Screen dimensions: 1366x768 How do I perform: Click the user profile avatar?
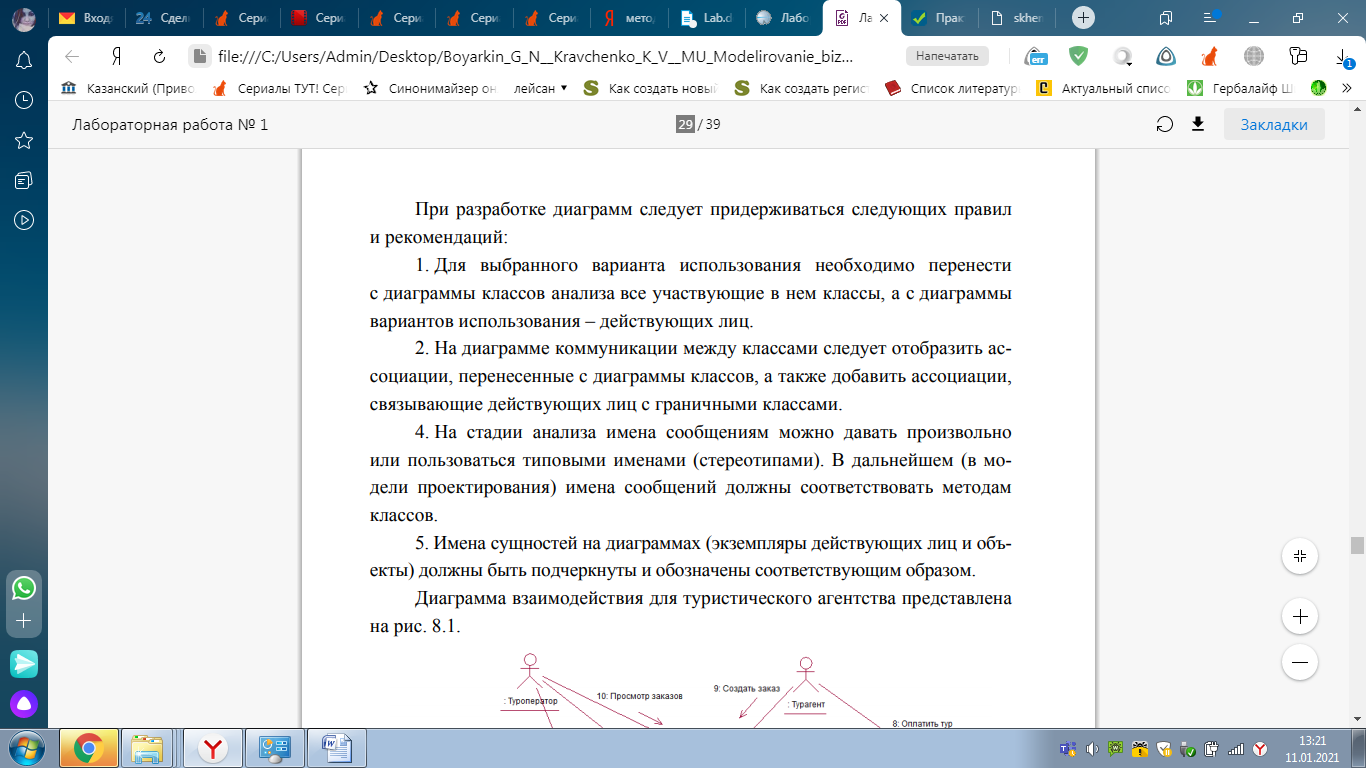(x=24, y=18)
